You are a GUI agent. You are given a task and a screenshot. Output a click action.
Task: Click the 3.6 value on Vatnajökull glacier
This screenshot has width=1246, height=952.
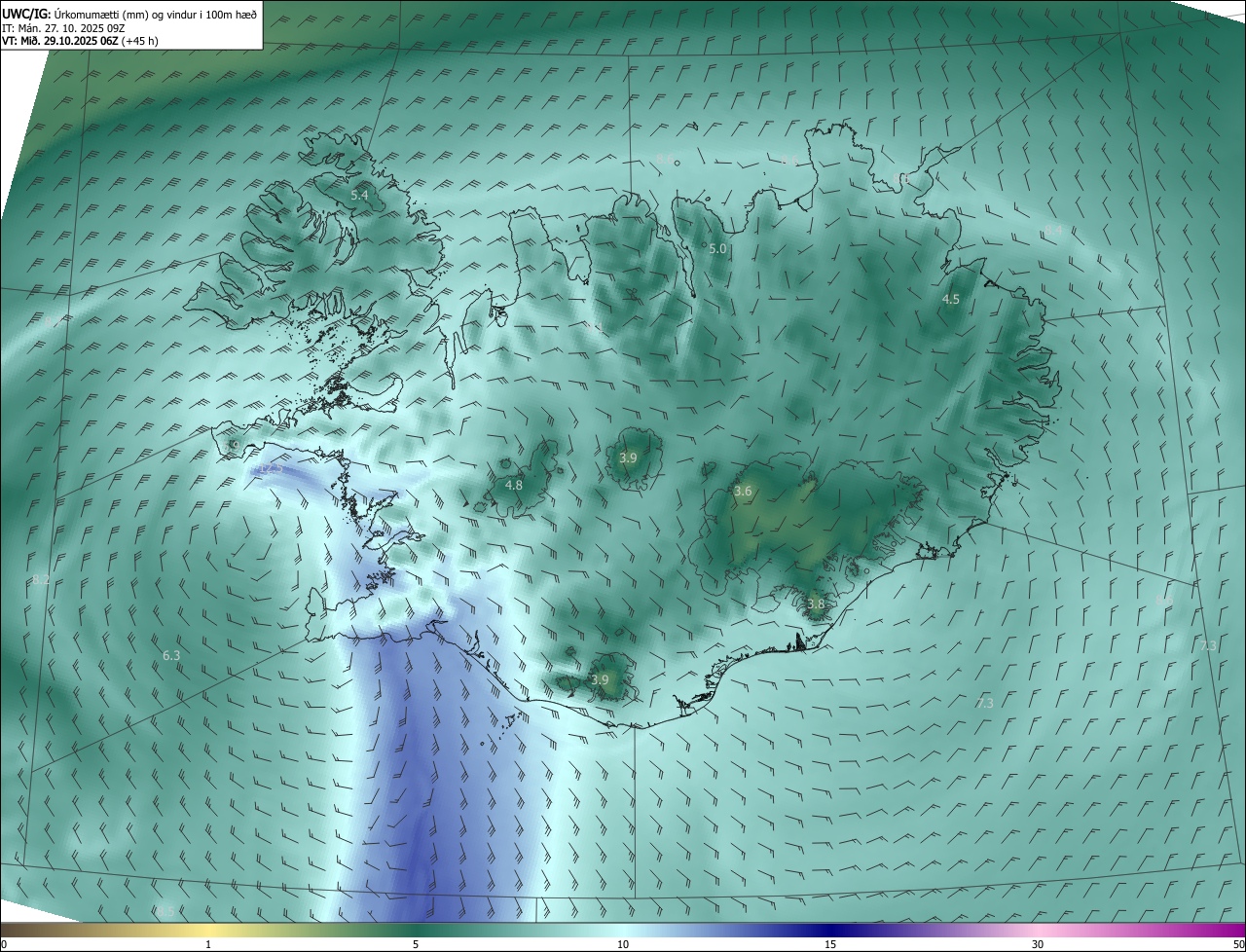tap(743, 492)
